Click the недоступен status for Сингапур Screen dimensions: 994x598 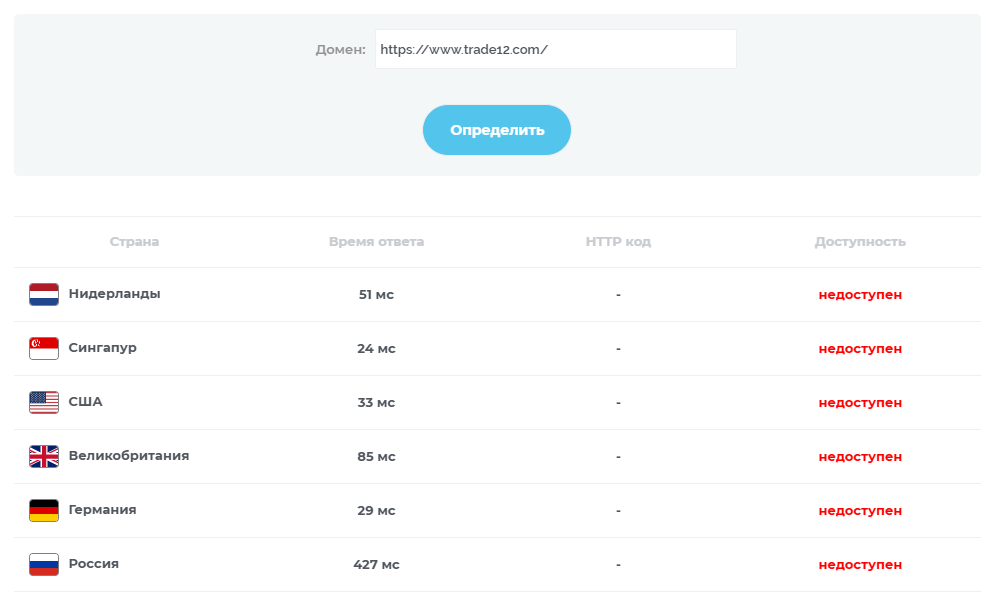click(x=860, y=349)
